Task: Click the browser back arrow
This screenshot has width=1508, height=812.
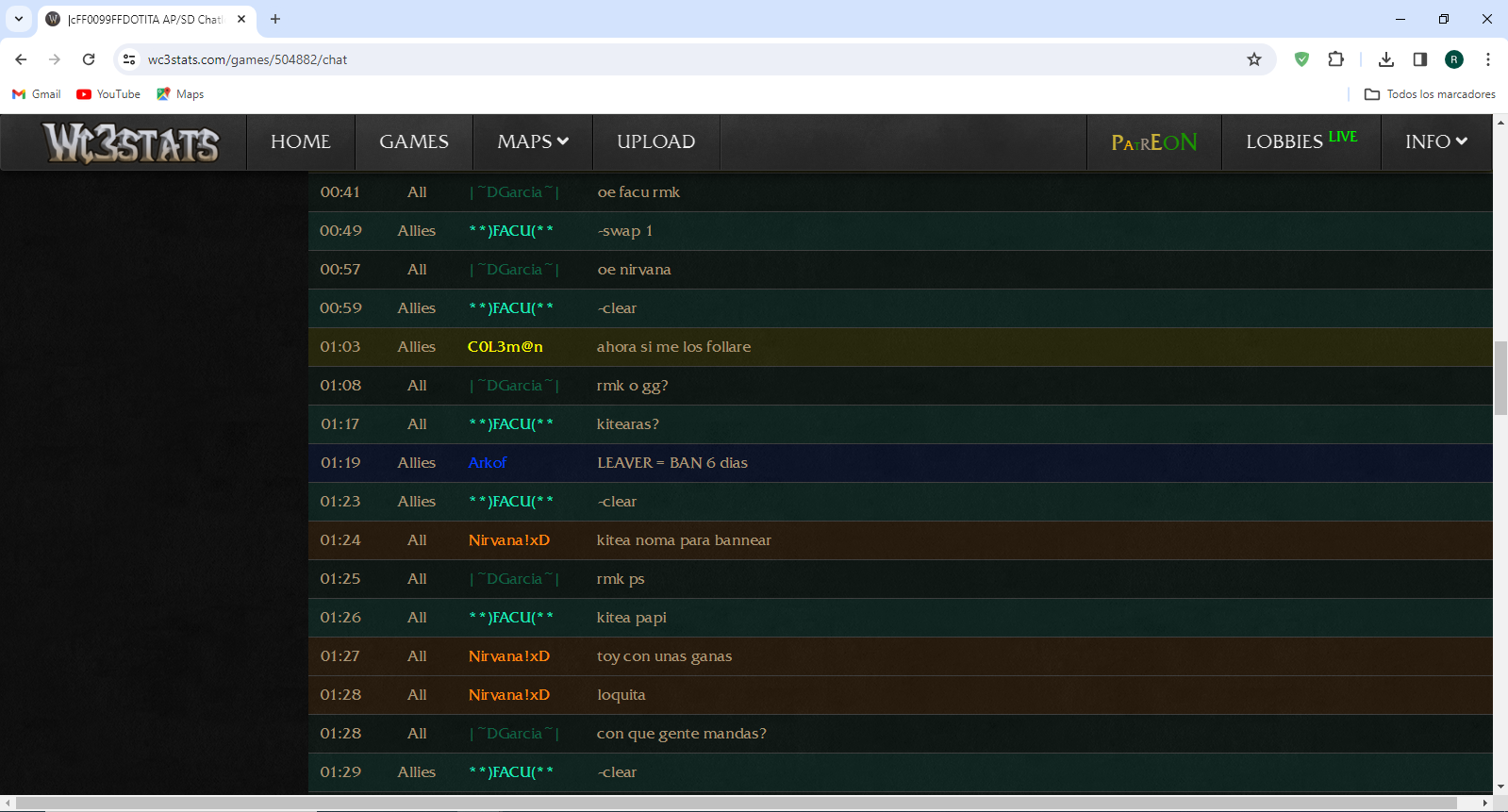Action: pyautogui.click(x=21, y=59)
